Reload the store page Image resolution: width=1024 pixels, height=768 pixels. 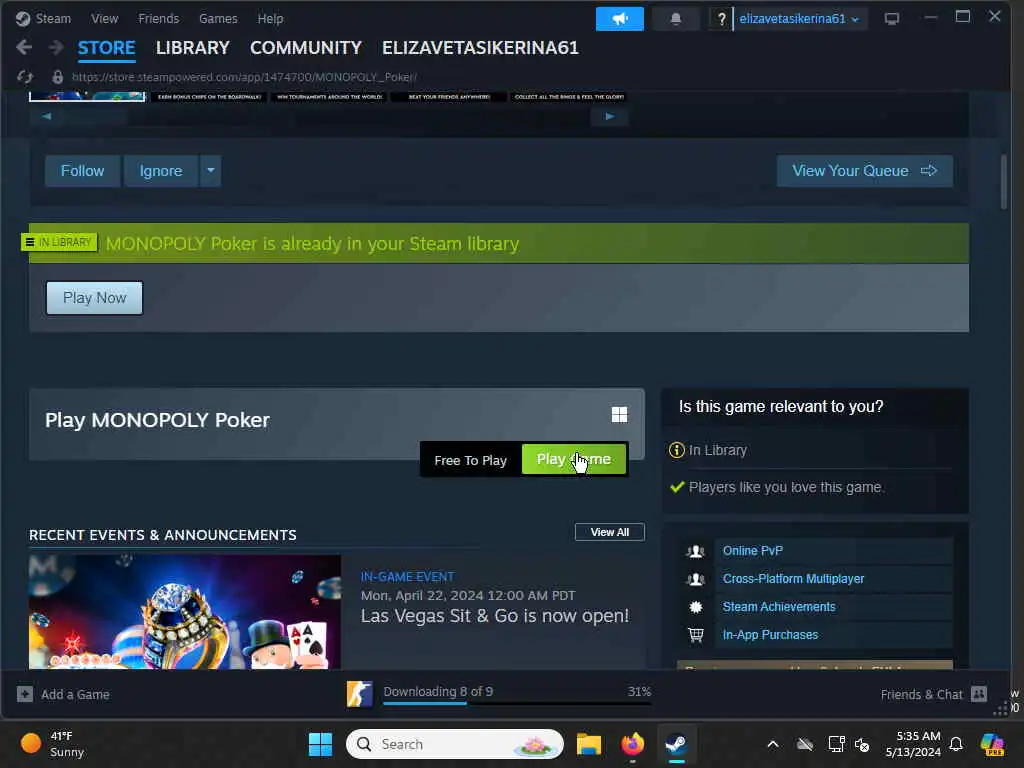coord(25,77)
